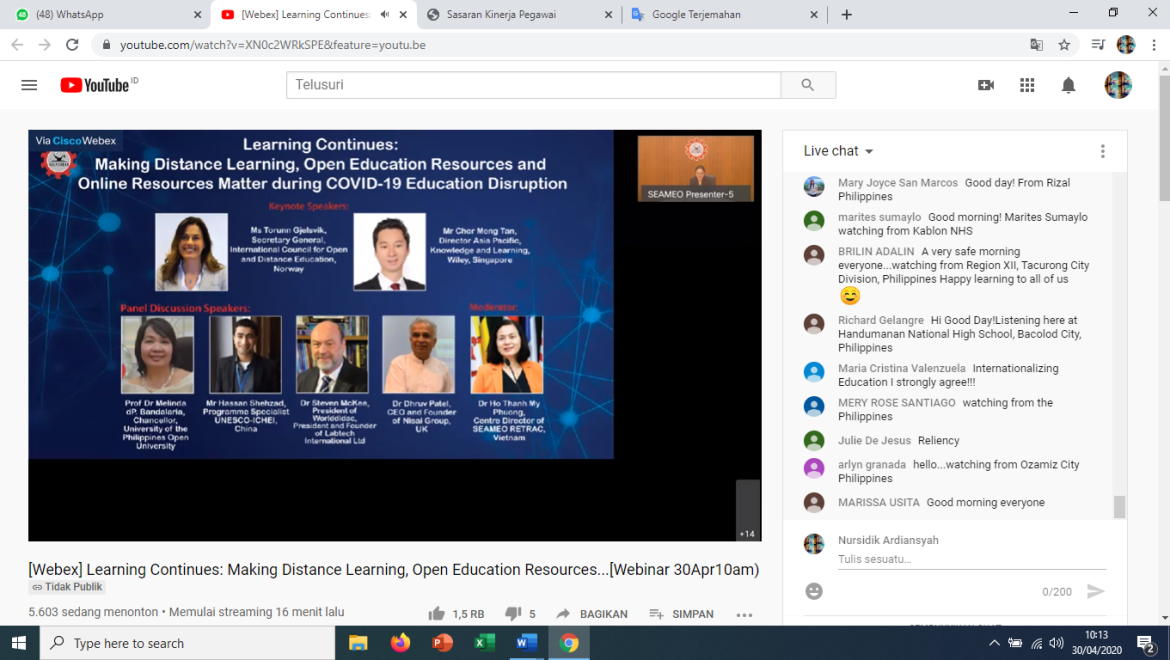Click the Google Translate icon in address bar

(x=1035, y=44)
